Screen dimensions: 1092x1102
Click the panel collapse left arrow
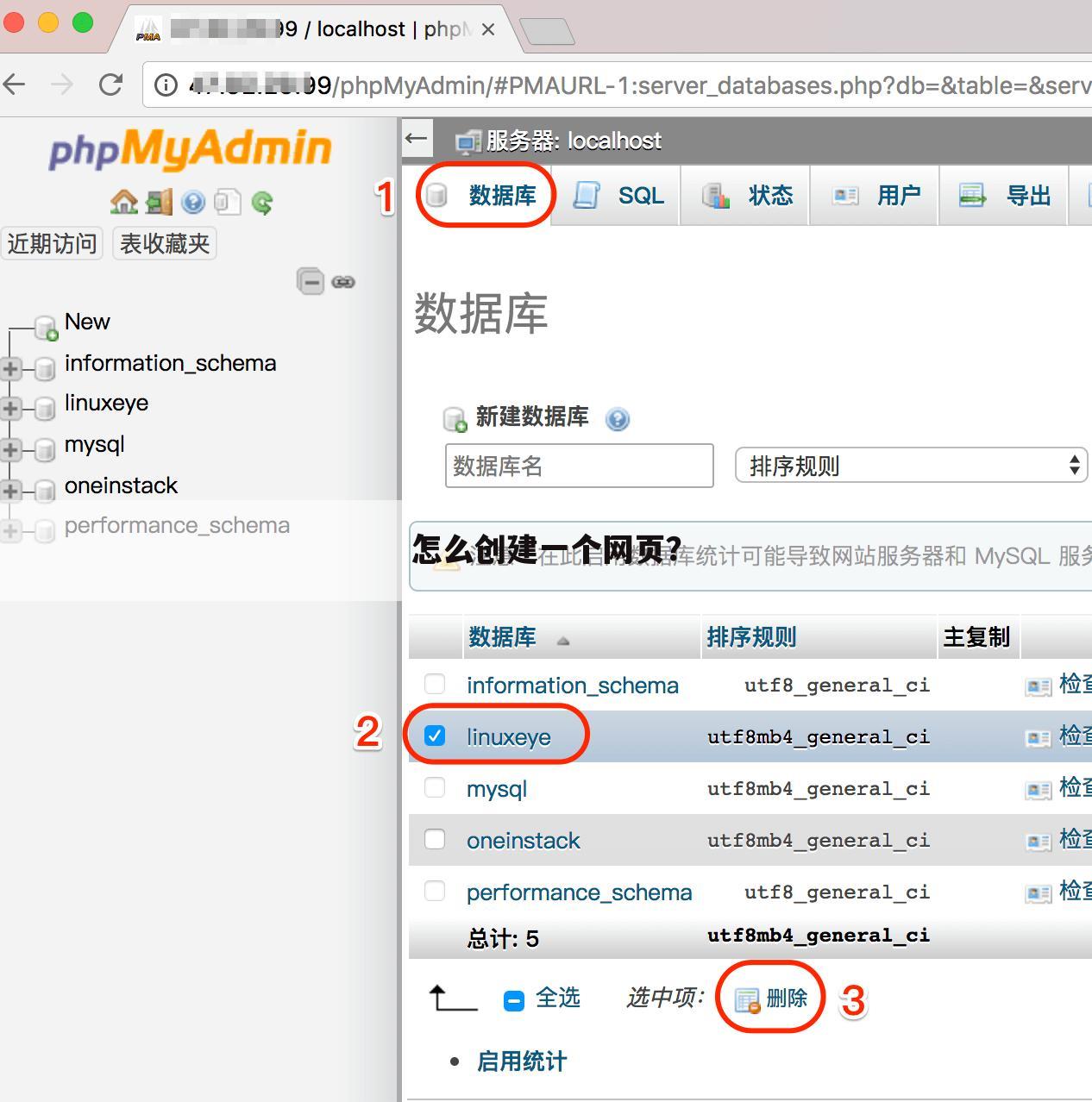pyautogui.click(x=417, y=139)
